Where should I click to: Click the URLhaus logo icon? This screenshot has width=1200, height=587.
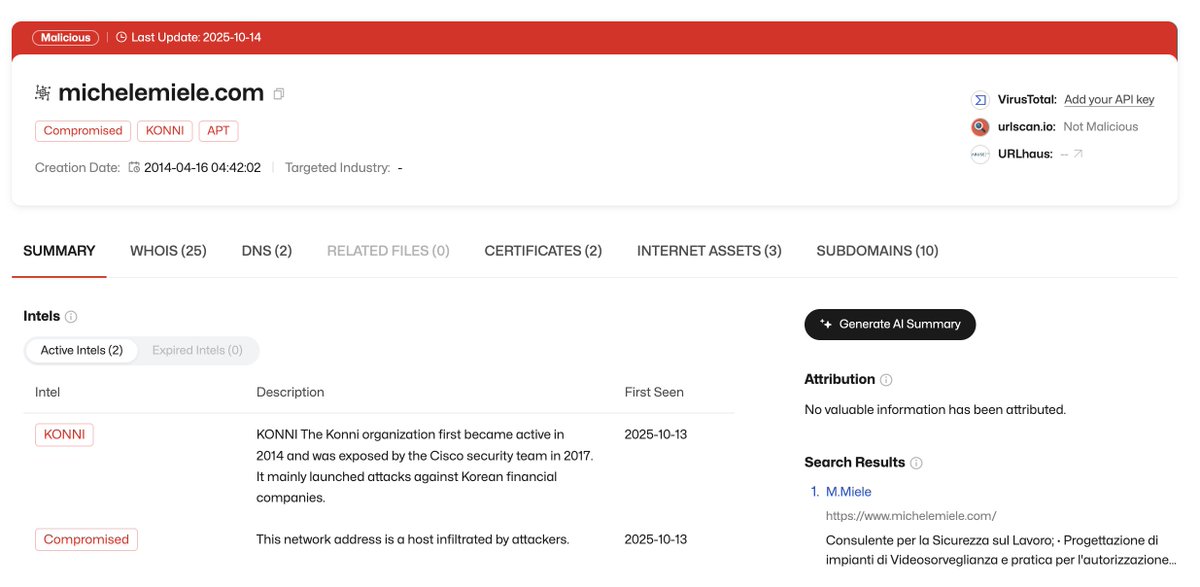click(980, 154)
